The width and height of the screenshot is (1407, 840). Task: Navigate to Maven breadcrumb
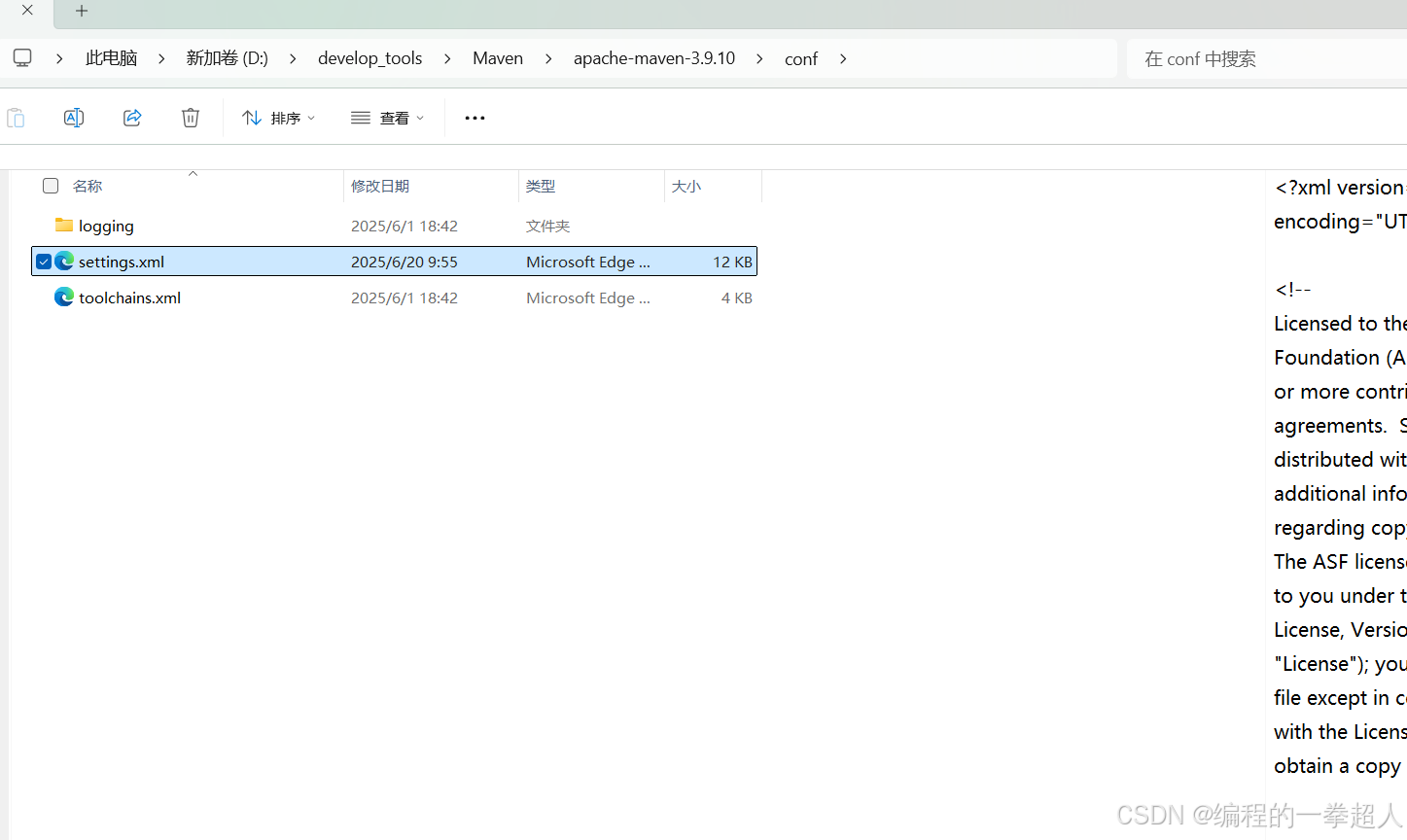[498, 58]
